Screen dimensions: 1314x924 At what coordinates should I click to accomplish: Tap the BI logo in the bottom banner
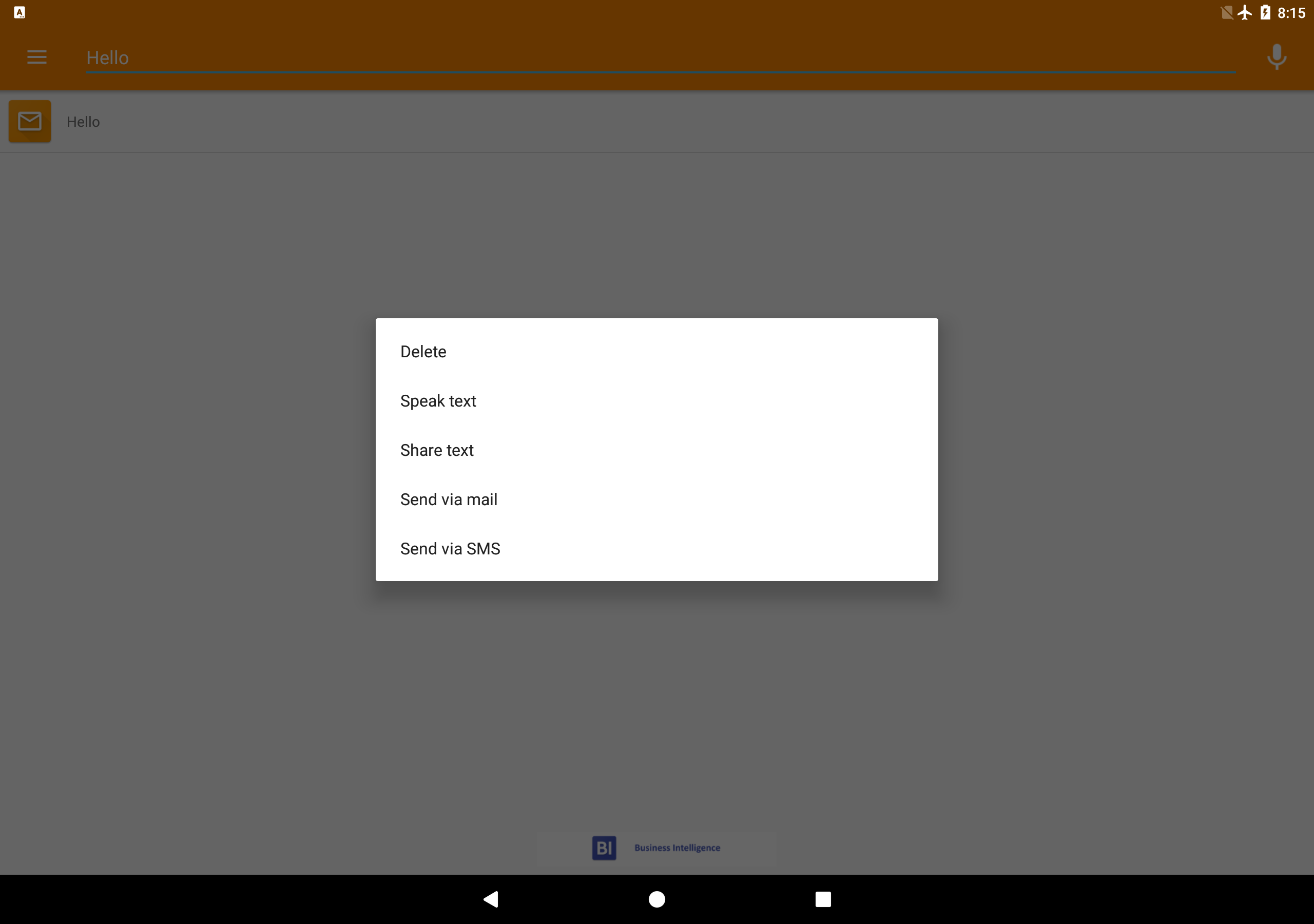click(x=604, y=848)
